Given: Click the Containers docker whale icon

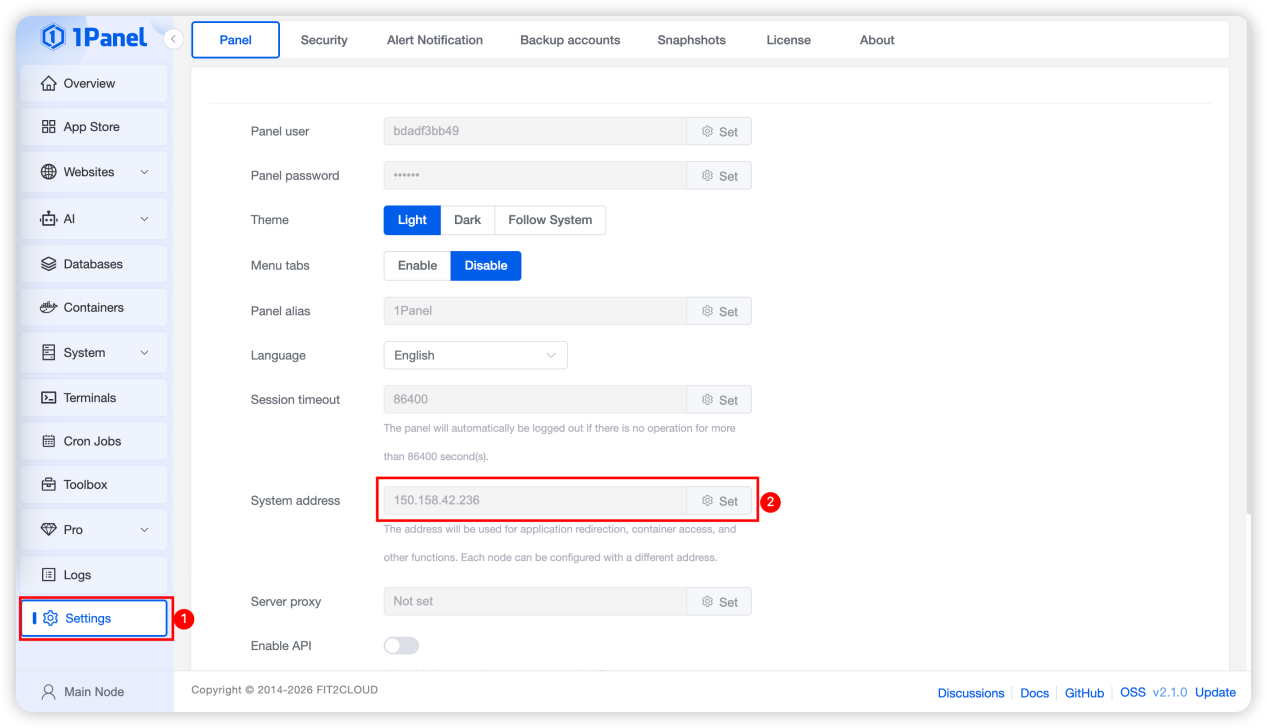Looking at the screenshot, I should click(48, 307).
